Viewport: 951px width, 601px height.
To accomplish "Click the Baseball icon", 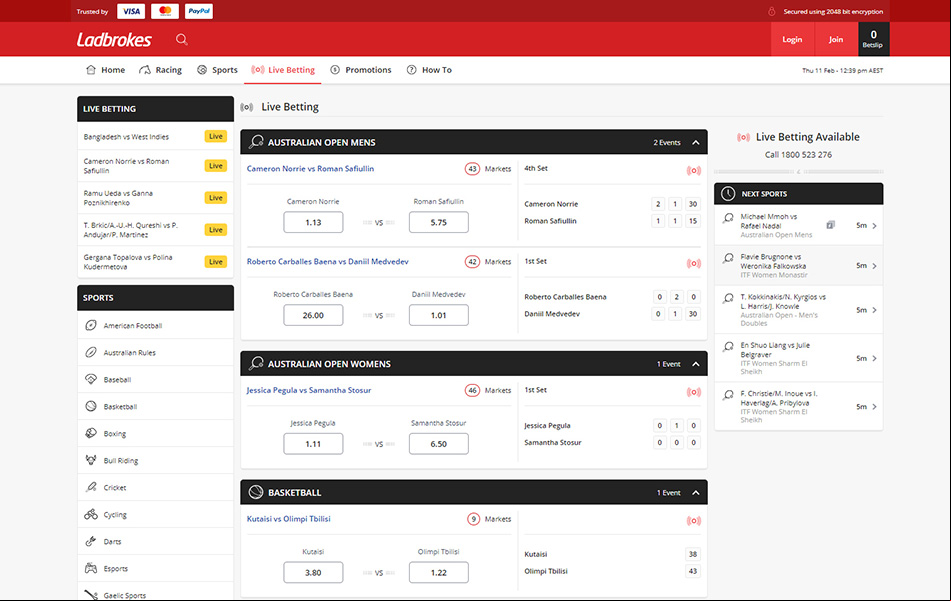I will click(90, 379).
